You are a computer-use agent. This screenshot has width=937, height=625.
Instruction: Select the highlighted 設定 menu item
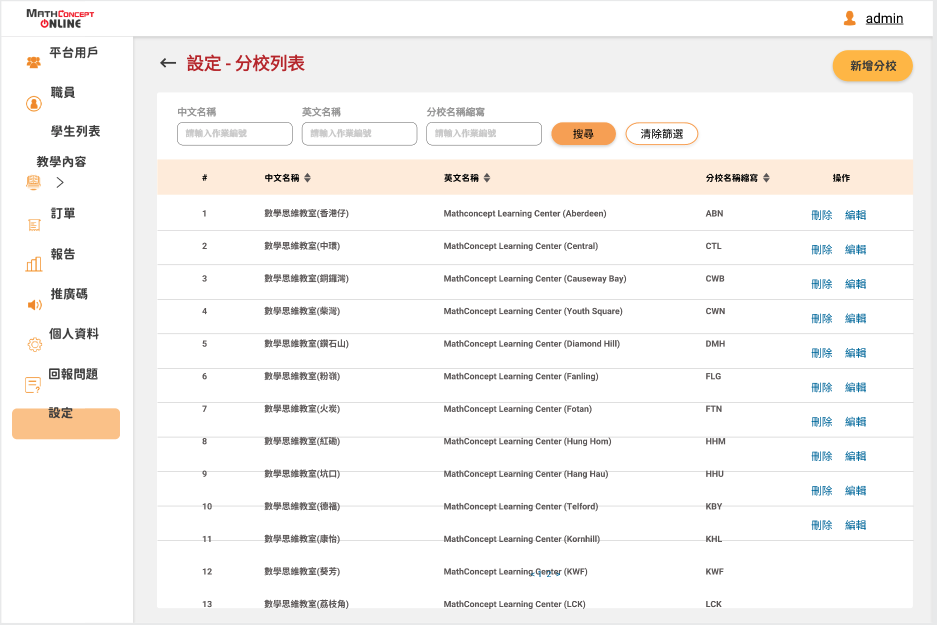66,423
